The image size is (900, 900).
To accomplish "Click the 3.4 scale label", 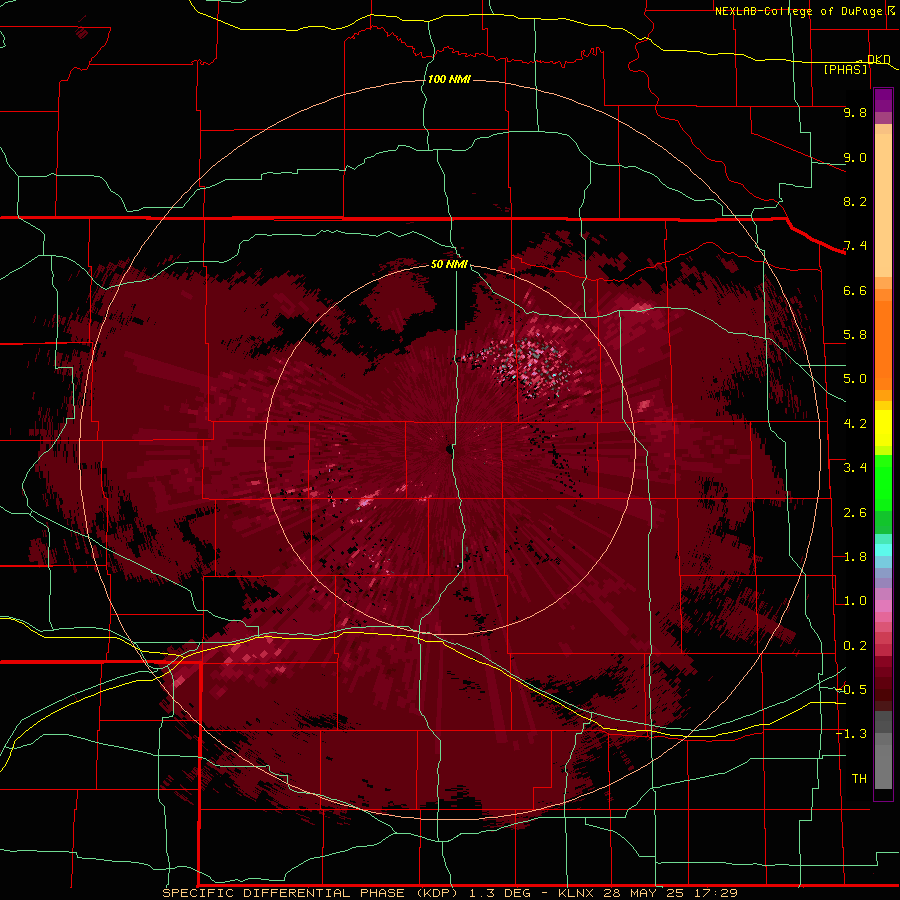I will (855, 468).
